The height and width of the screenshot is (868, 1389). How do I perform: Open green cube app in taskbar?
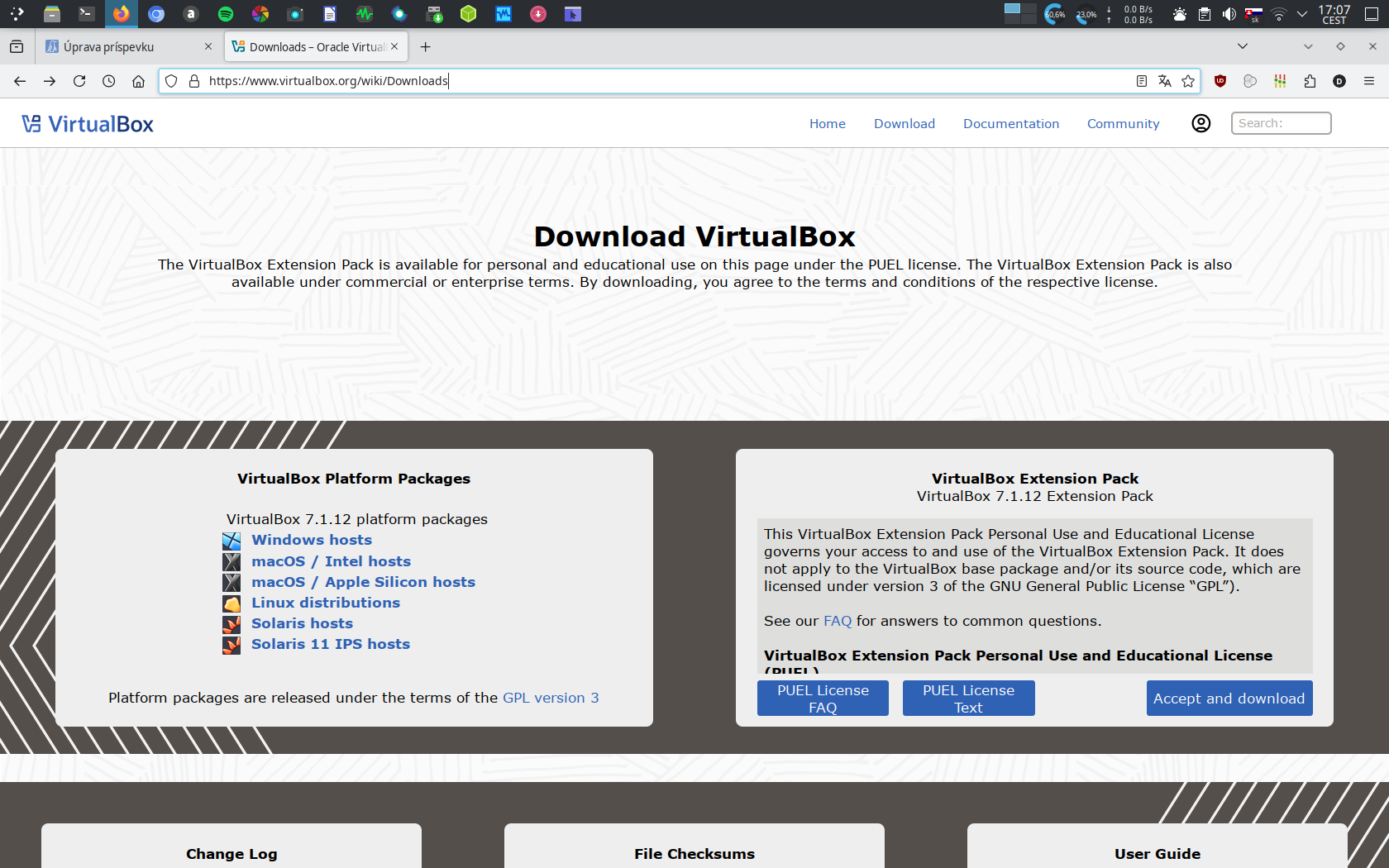pyautogui.click(x=469, y=14)
